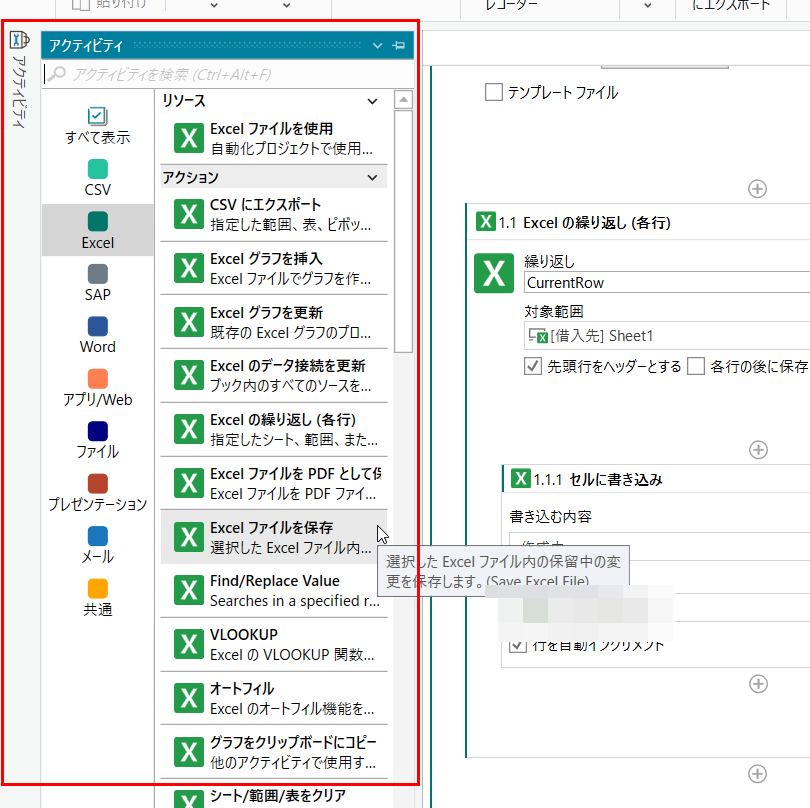Click the [借入先] Sheet1 range field
This screenshot has width=810, height=808.
[x=667, y=336]
